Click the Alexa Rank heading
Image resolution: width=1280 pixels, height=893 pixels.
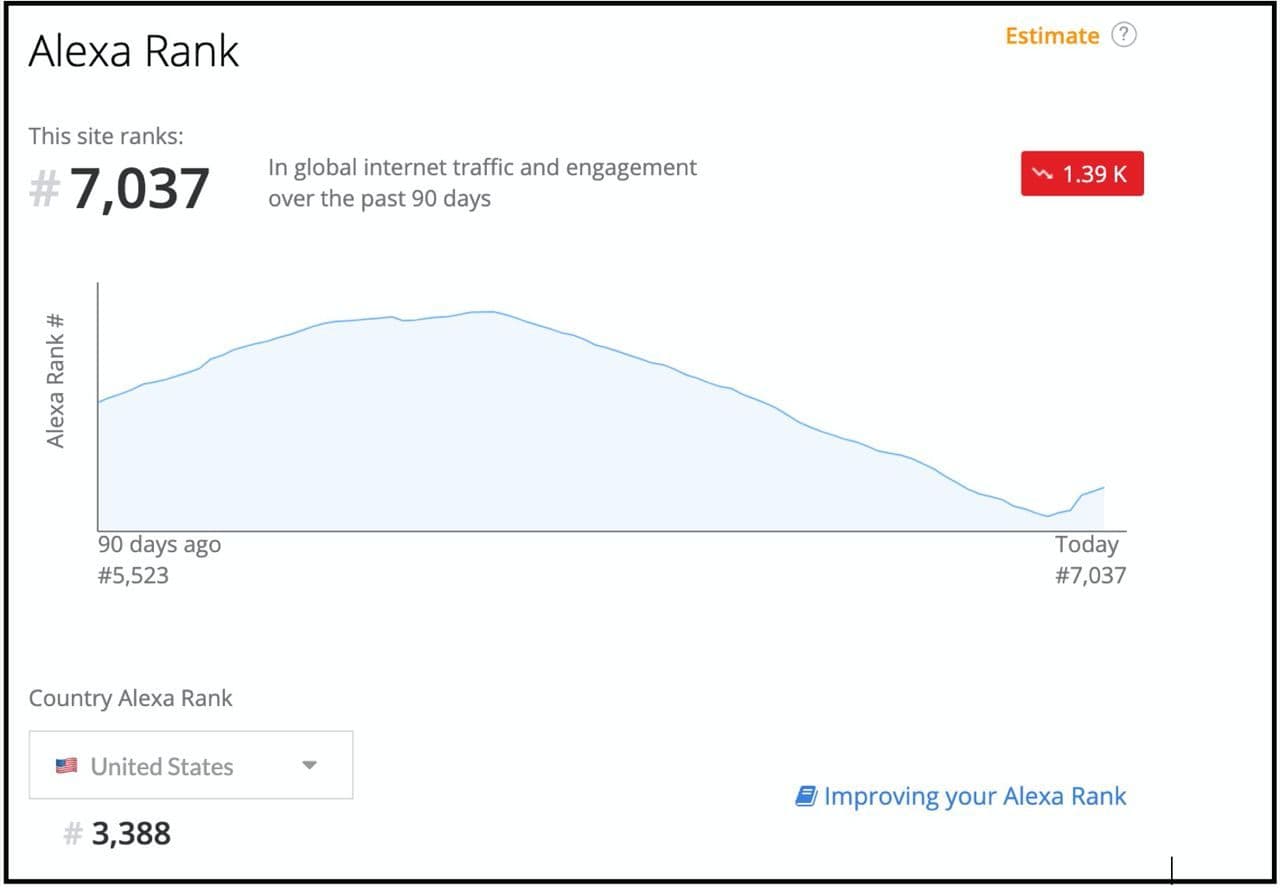tap(134, 52)
